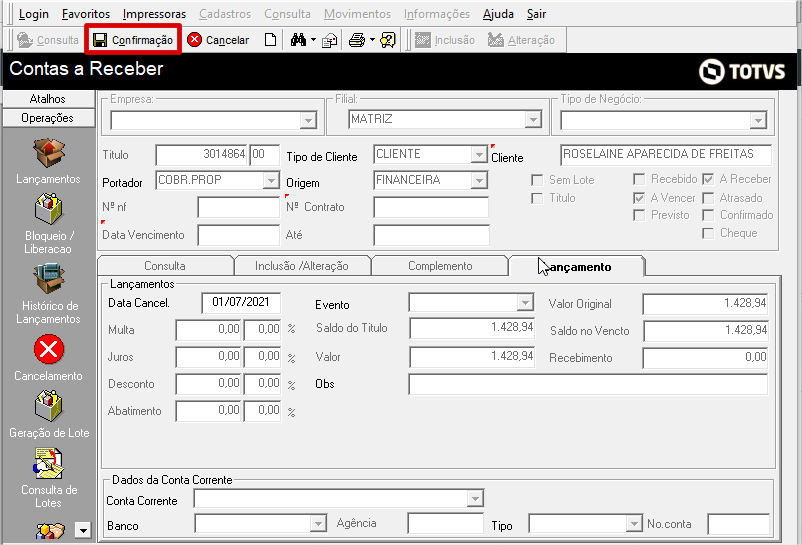Click the Operações sidebar button
Screen dimensions: 802x545
pos(48,118)
